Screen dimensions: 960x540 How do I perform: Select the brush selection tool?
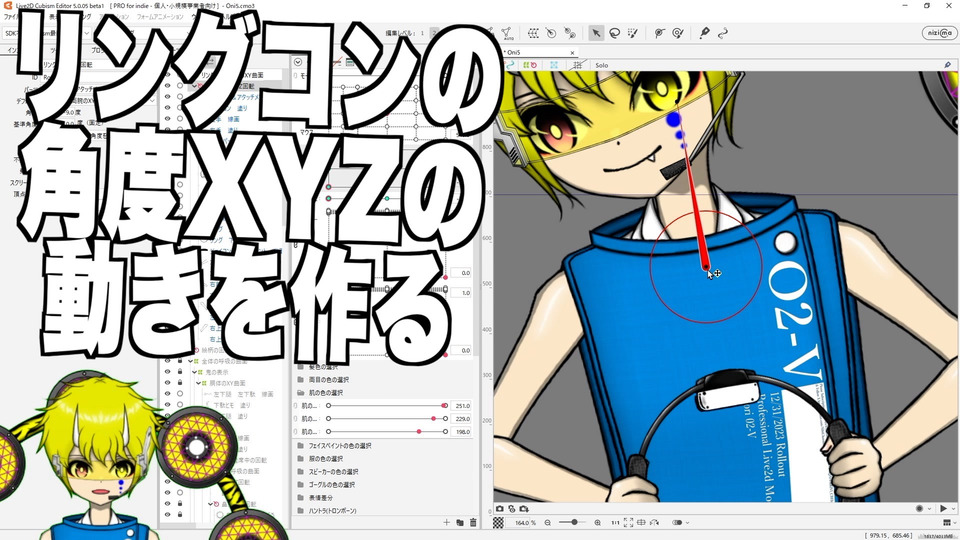(x=633, y=33)
